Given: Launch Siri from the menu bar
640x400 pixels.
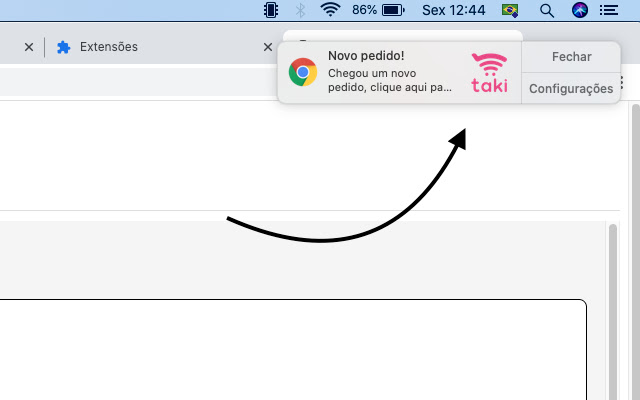Looking at the screenshot, I should click(x=580, y=10).
